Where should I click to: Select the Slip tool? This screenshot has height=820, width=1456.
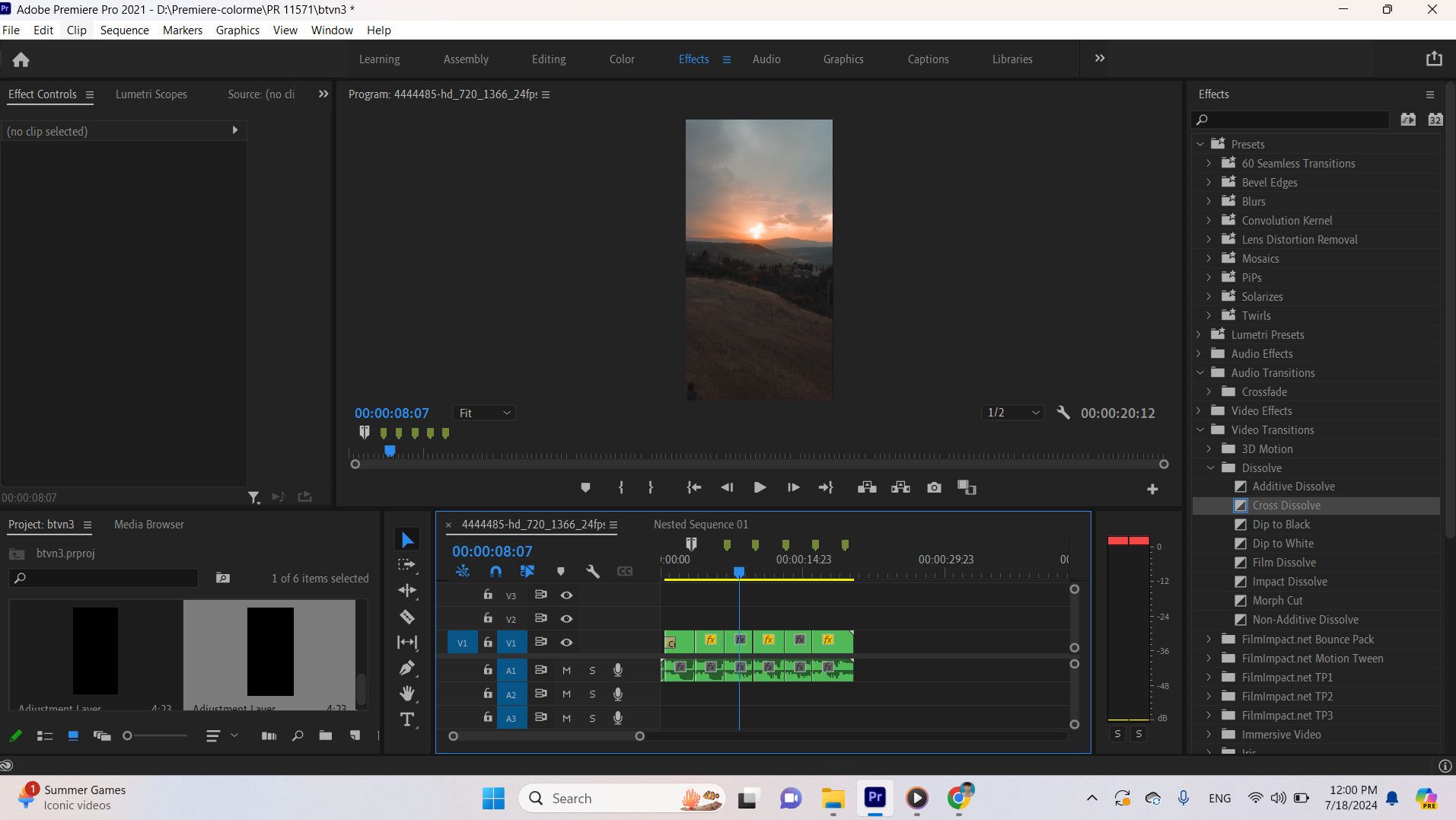pos(407,643)
